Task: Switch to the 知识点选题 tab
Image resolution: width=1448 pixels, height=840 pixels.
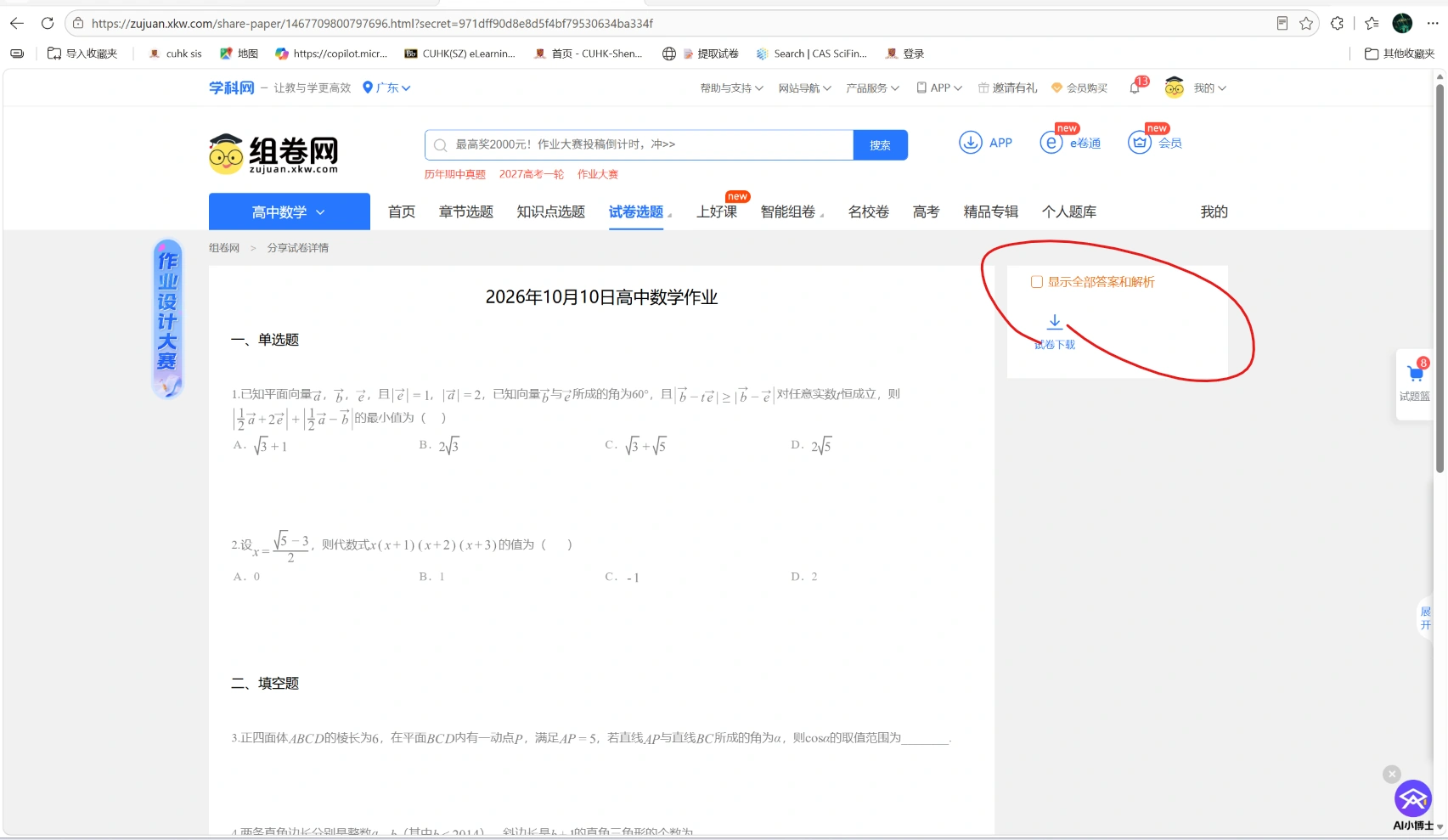Action: (x=550, y=211)
